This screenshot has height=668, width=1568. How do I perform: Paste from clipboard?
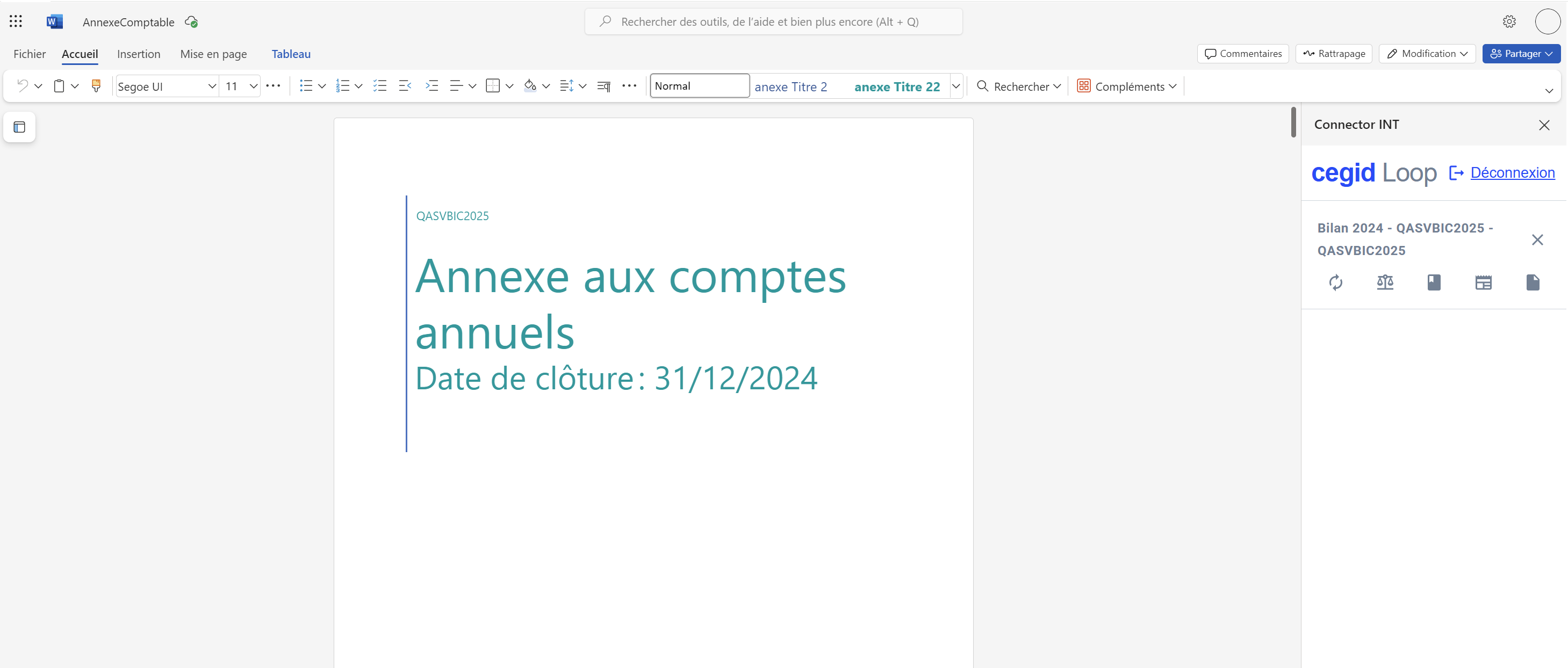tap(59, 86)
